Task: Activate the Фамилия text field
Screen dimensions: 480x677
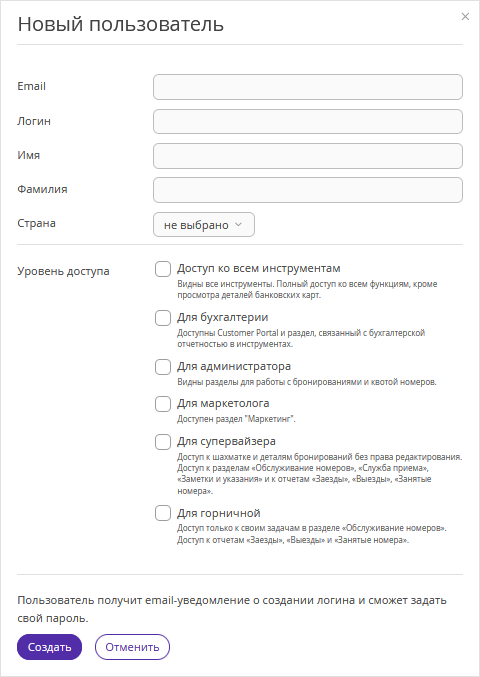Action: click(308, 190)
